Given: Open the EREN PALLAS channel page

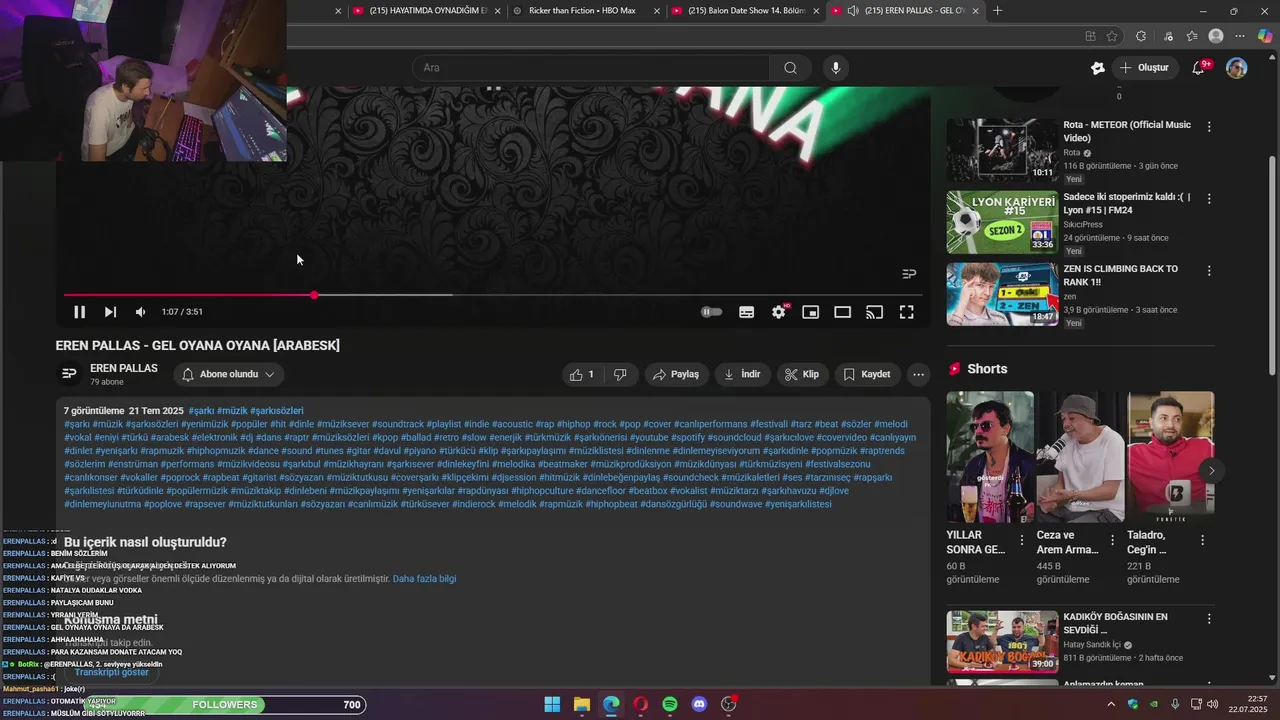Looking at the screenshot, I should click(124, 368).
